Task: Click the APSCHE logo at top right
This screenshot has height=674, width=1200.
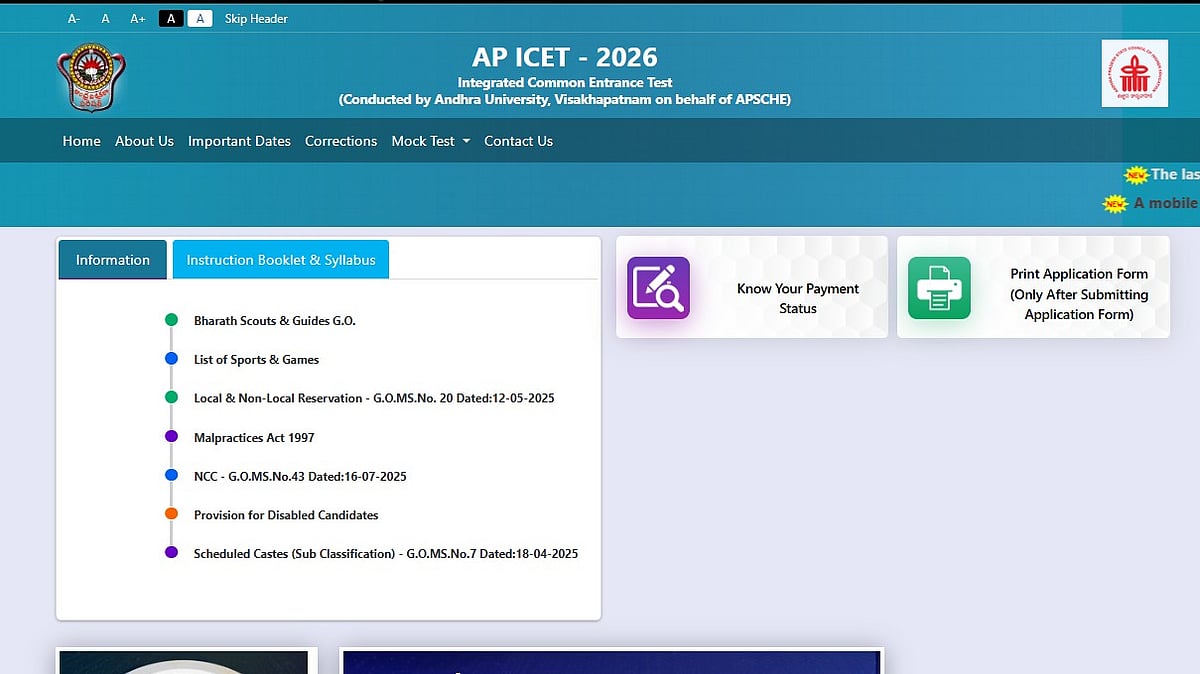Action: coord(1134,73)
